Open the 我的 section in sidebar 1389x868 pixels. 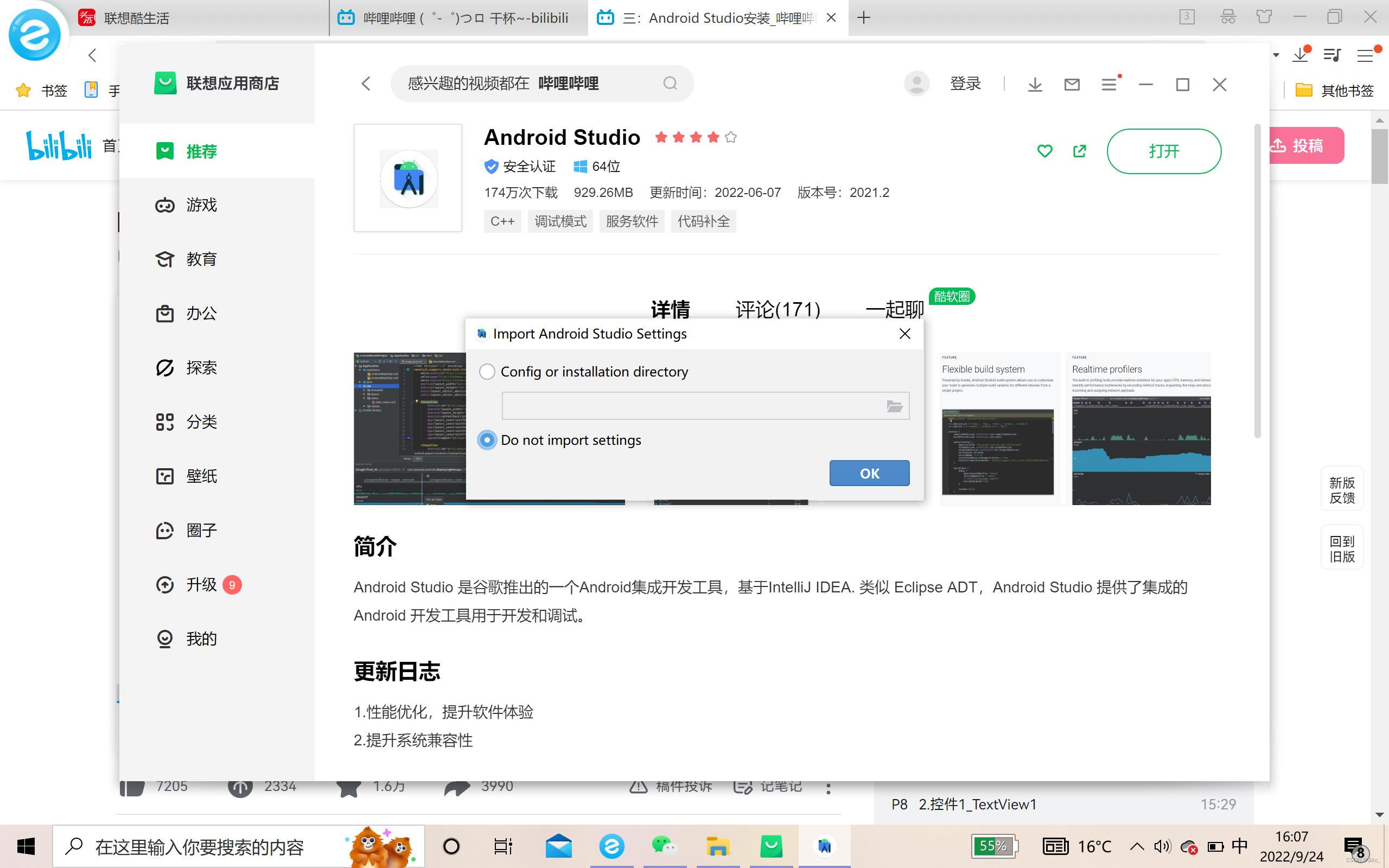217,639
